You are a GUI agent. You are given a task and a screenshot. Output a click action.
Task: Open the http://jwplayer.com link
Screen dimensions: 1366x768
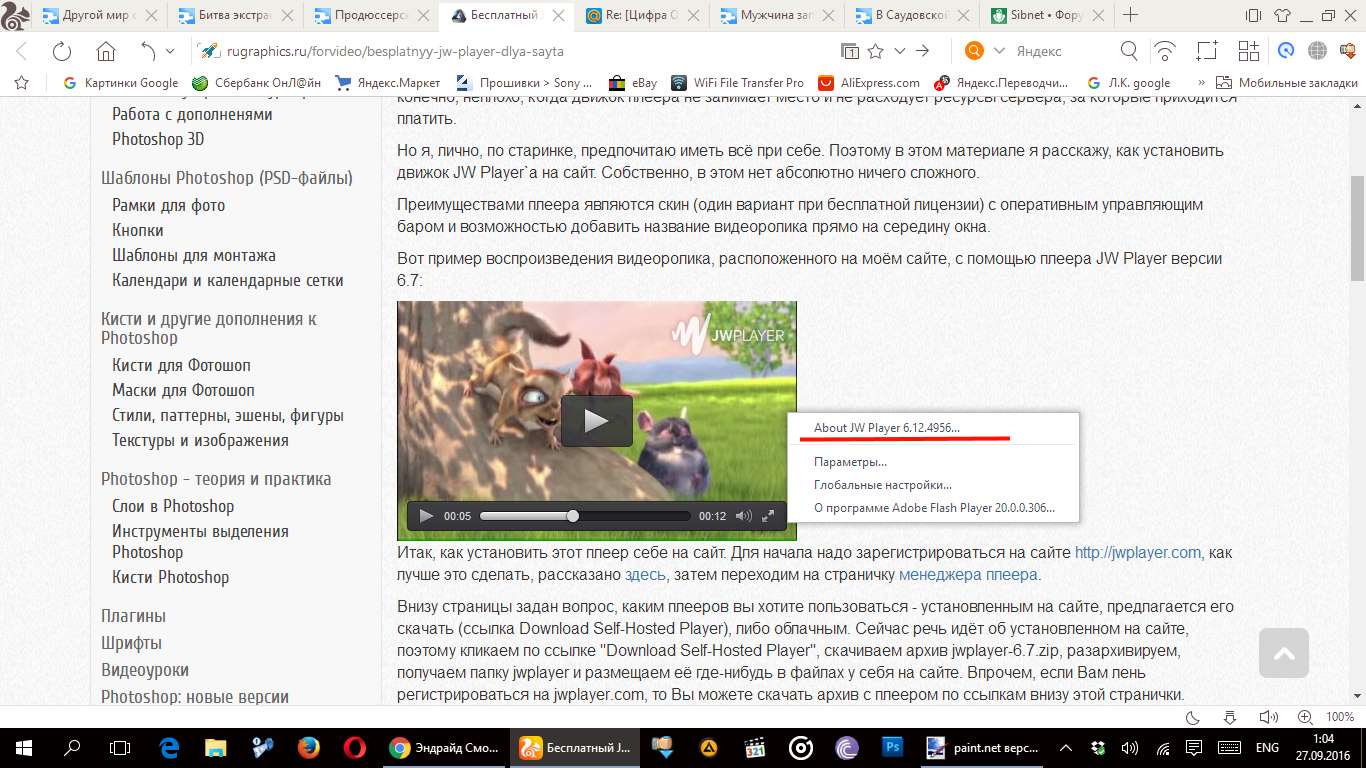click(x=1137, y=552)
